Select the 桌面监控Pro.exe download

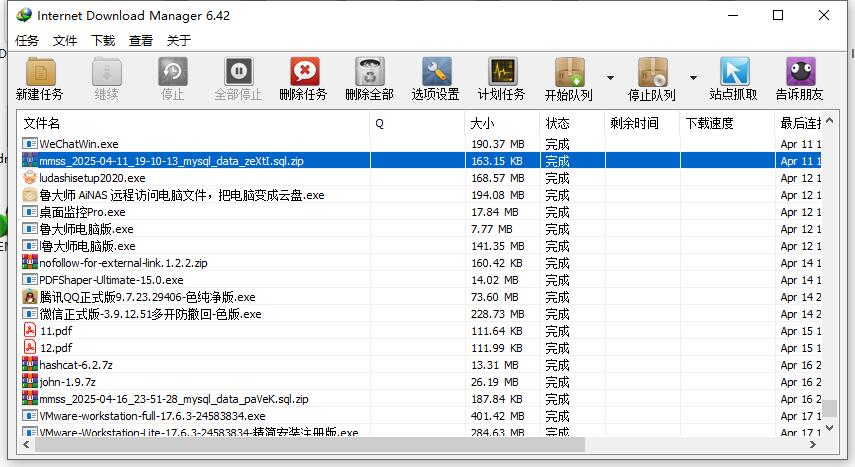coord(421,211)
